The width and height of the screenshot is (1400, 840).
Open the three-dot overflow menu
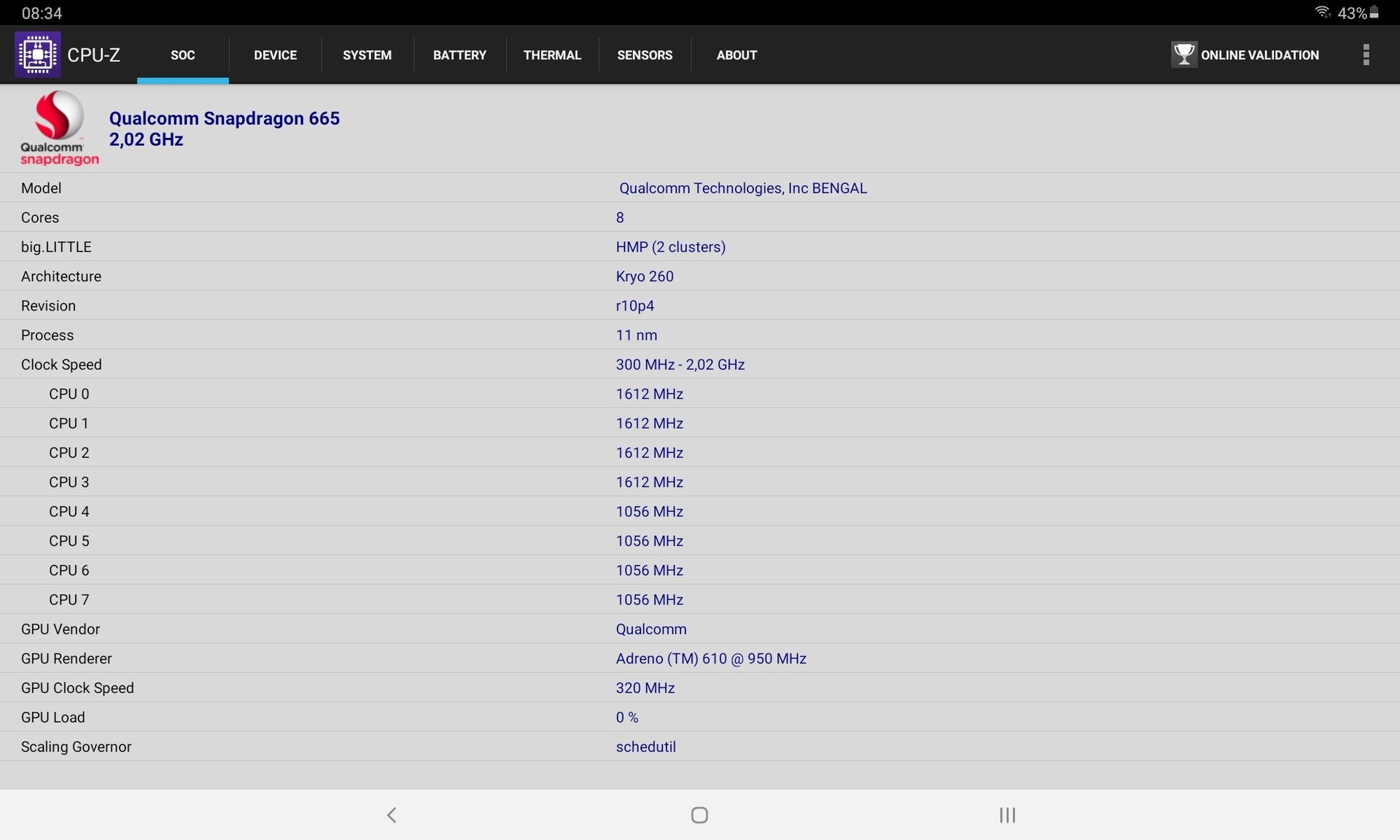[1366, 55]
